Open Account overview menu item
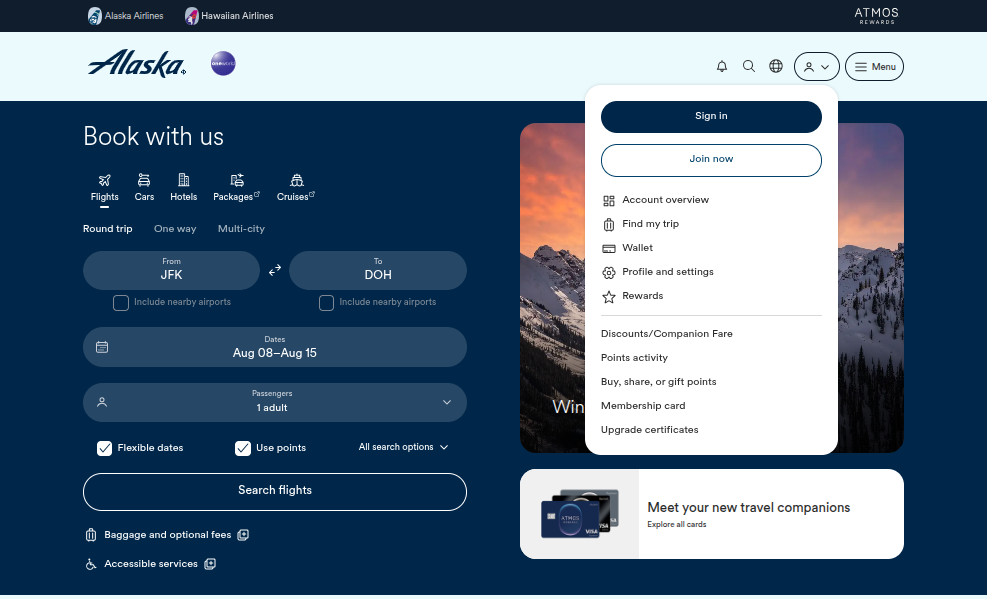Viewport: 987px width, 599px height. click(x=665, y=200)
